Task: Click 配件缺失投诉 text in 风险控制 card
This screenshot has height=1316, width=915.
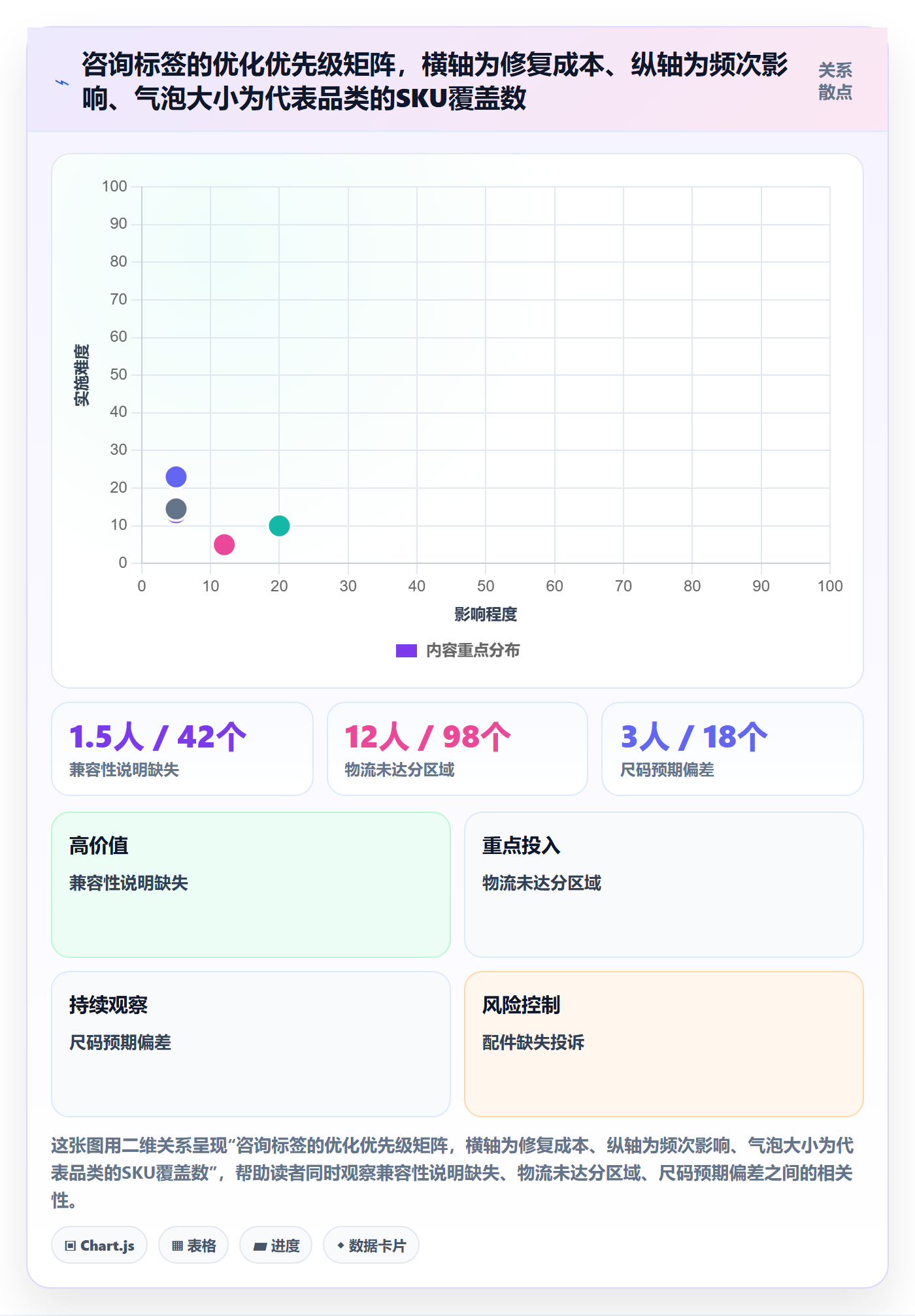Action: coord(533,1043)
